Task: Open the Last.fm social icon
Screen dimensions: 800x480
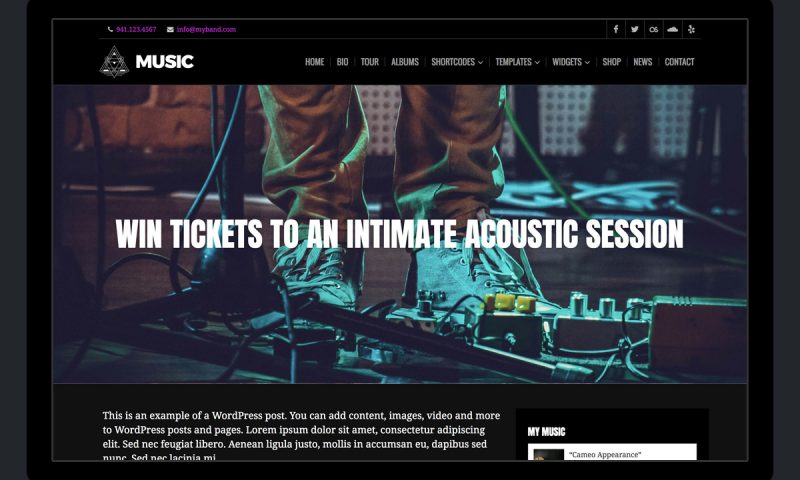Action: click(654, 29)
